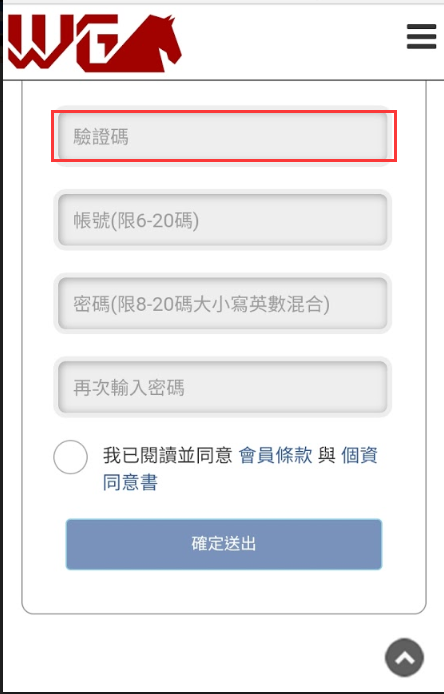
Task: Click the 個資 text at line end
Action: [359, 455]
